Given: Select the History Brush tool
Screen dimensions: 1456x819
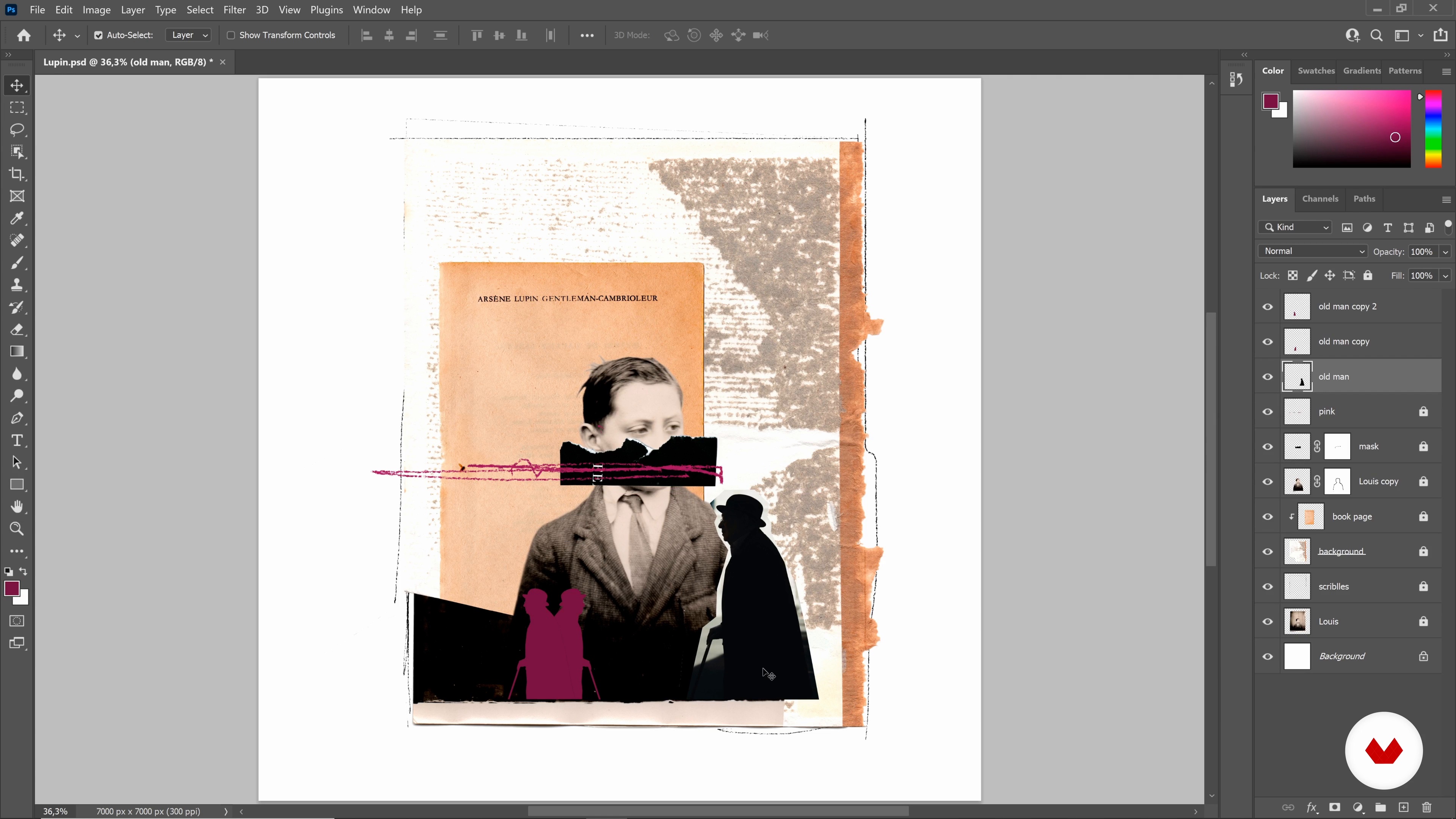Looking at the screenshot, I should pyautogui.click(x=17, y=307).
